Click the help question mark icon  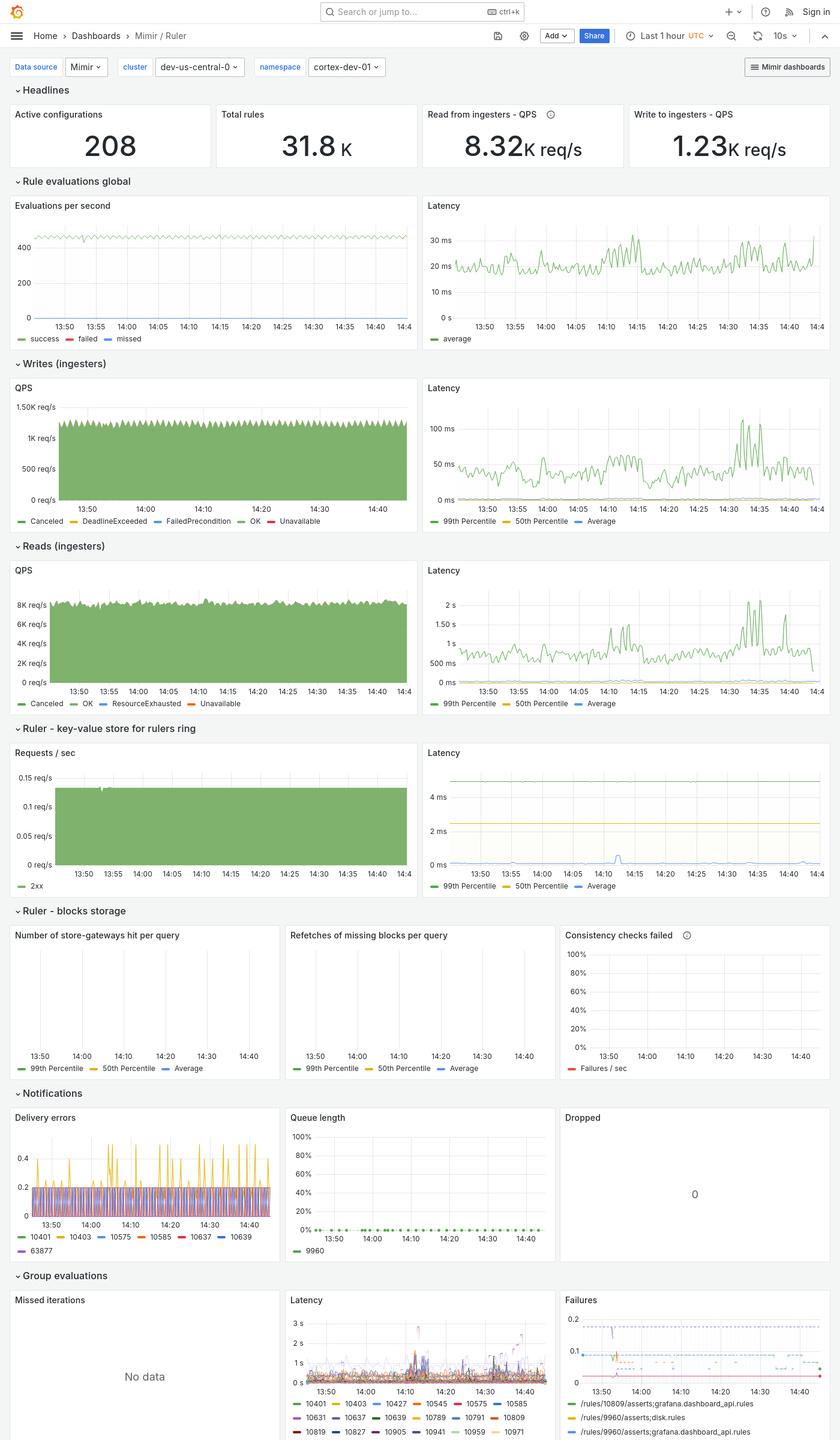pos(766,12)
